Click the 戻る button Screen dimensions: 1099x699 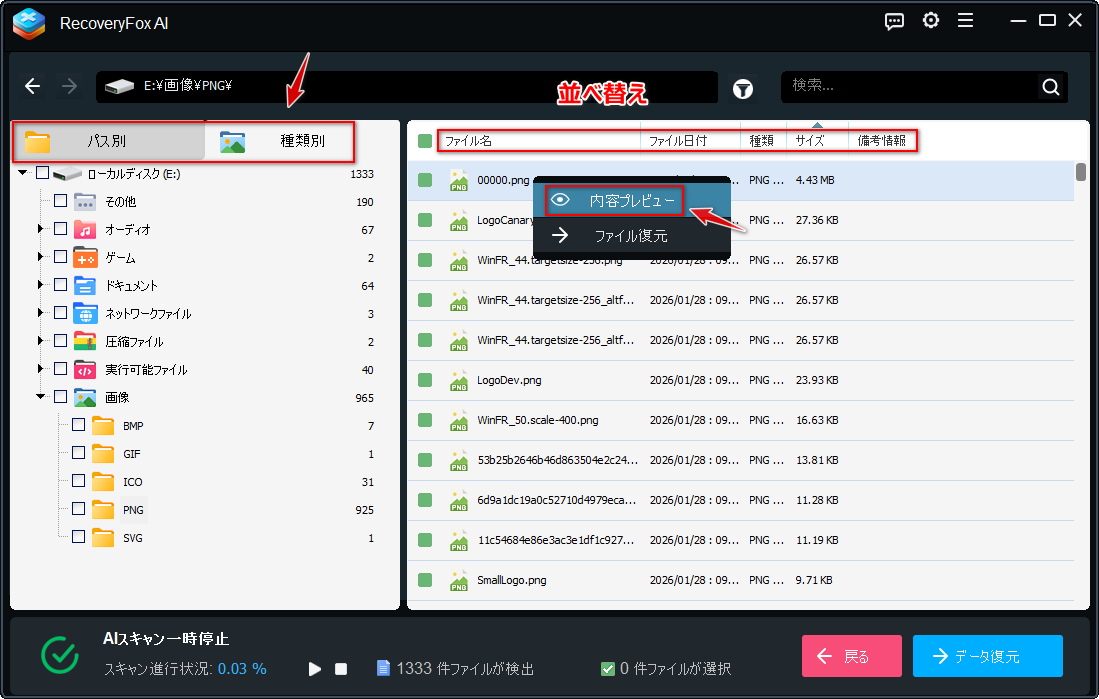pyautogui.click(x=851, y=656)
